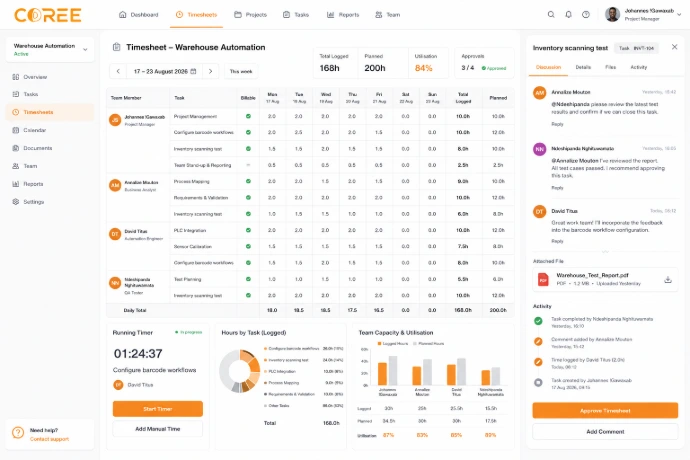The height and width of the screenshot is (460, 690).
Task: Download the Warehouse_Test_Report.pdf file
Action: click(668, 280)
